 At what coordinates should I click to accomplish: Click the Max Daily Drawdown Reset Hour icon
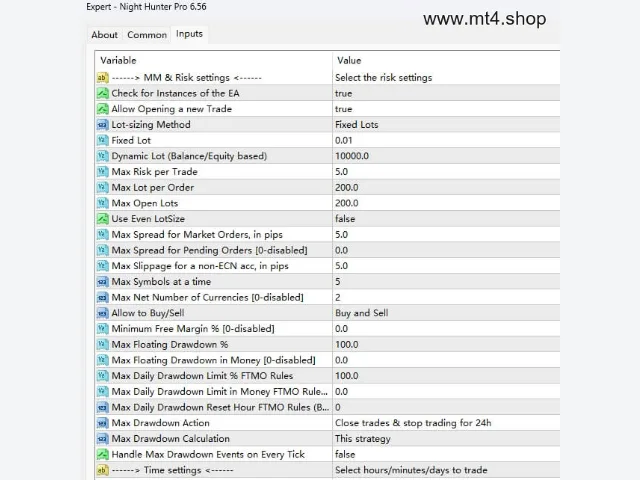click(x=102, y=407)
